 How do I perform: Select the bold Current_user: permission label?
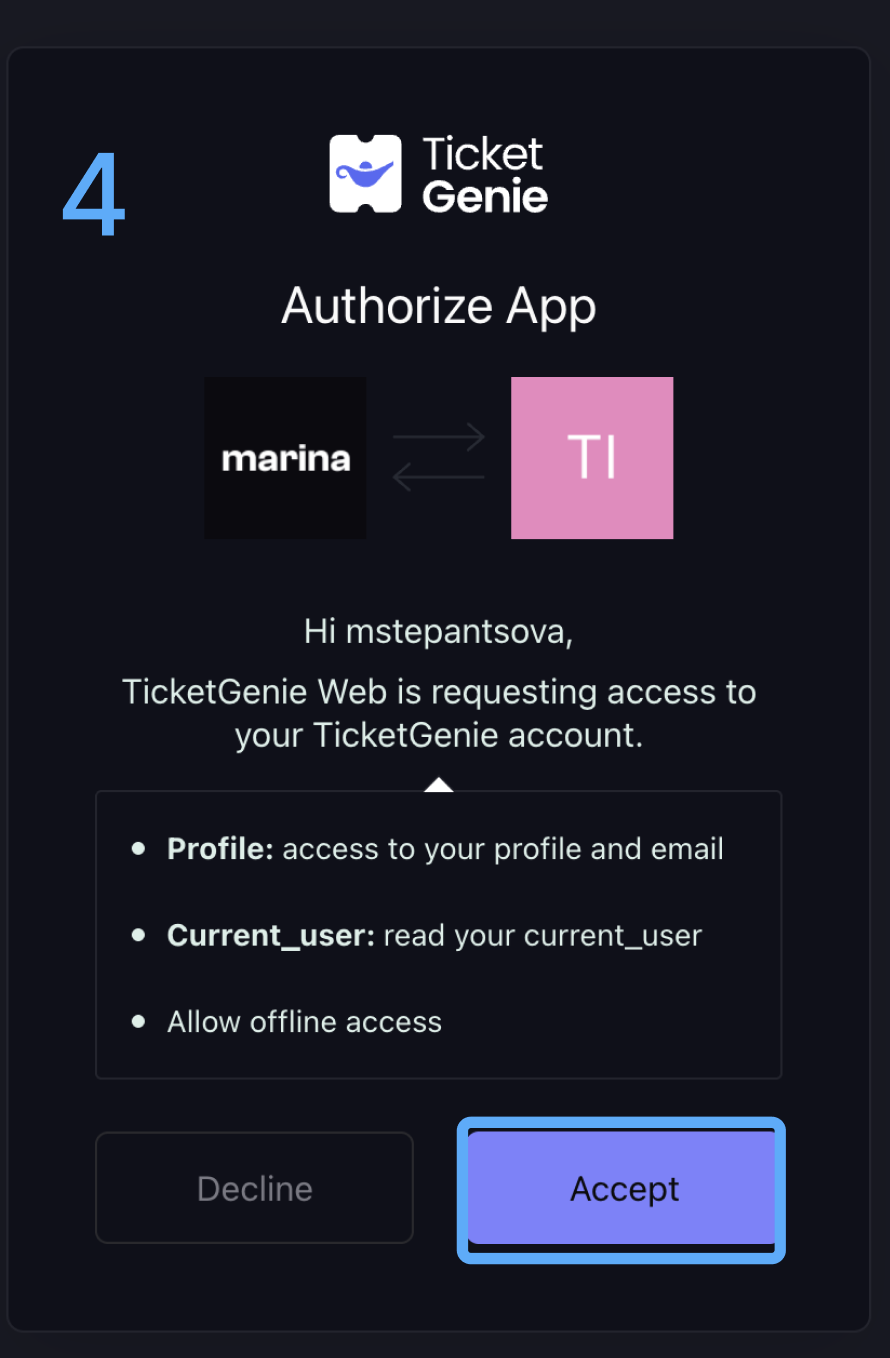(x=271, y=935)
